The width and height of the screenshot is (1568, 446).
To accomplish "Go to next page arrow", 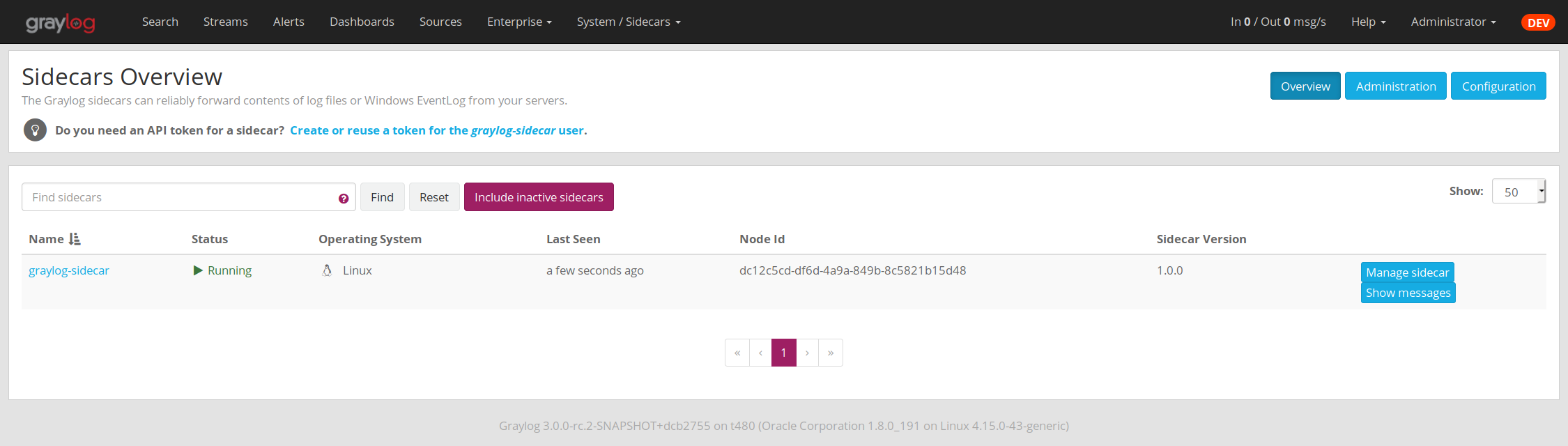I will 807,353.
